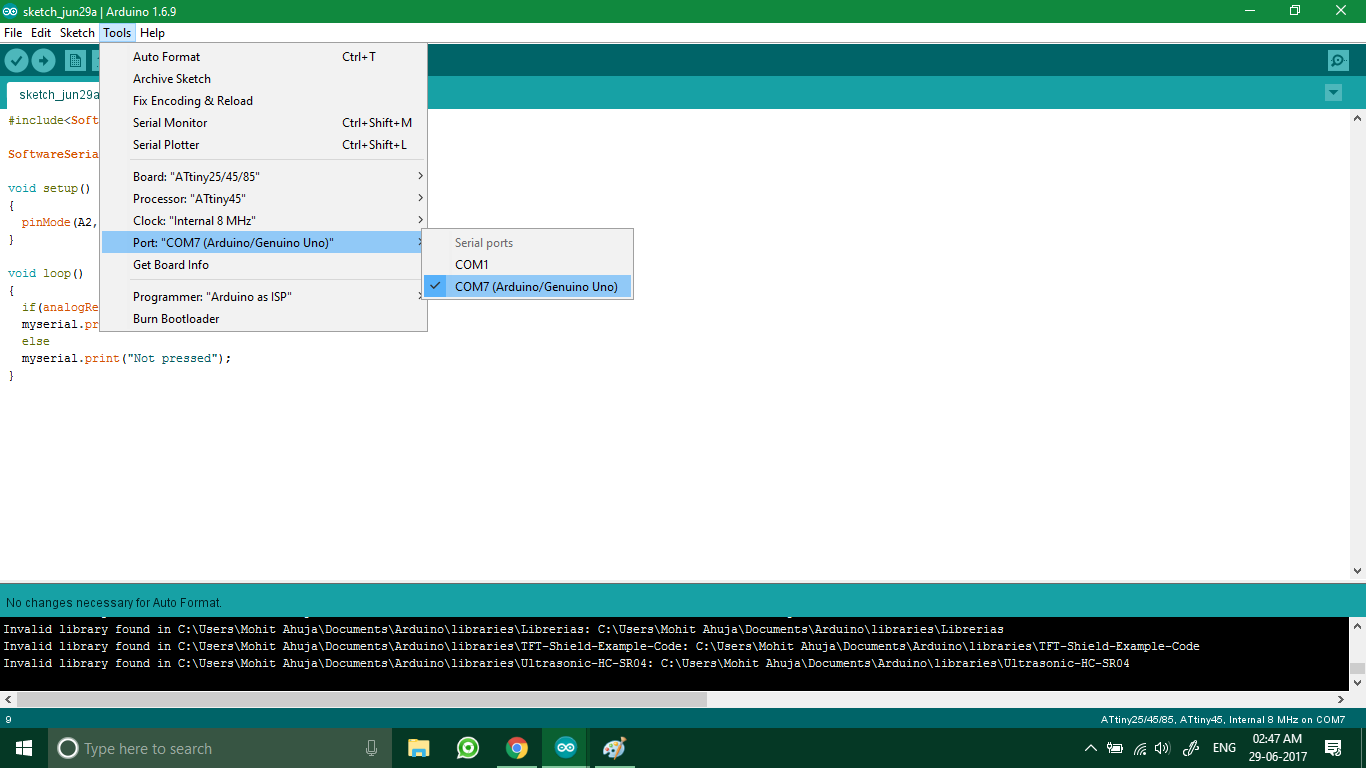This screenshot has height=768, width=1366.
Task: Select the checked COM7 (Arduino/Genuino Uno) port
Action: point(527,287)
